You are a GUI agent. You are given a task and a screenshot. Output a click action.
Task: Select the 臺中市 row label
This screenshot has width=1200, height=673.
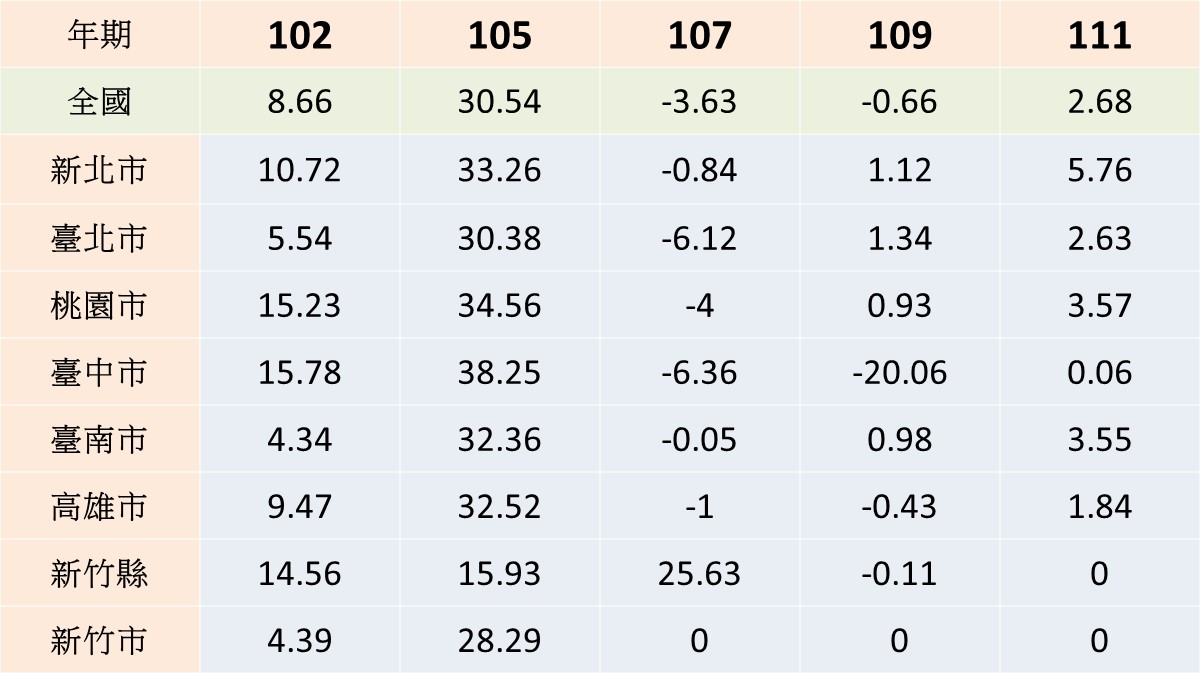(x=100, y=372)
